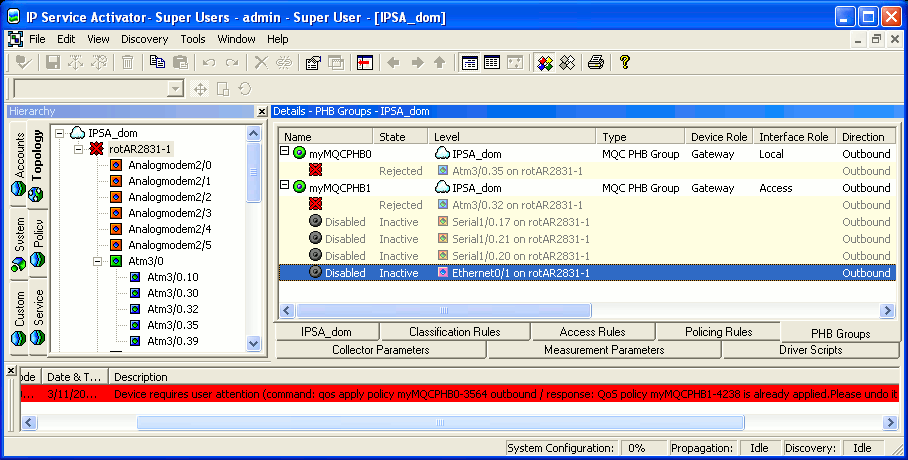Open the Help menu
The image size is (908, 460).
click(277, 39)
